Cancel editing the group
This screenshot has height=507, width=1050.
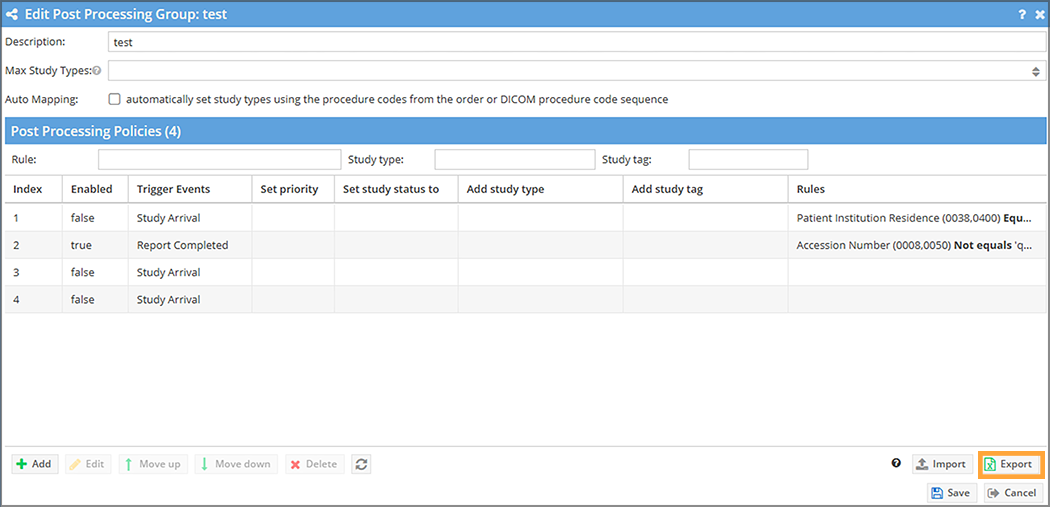click(x=1012, y=493)
